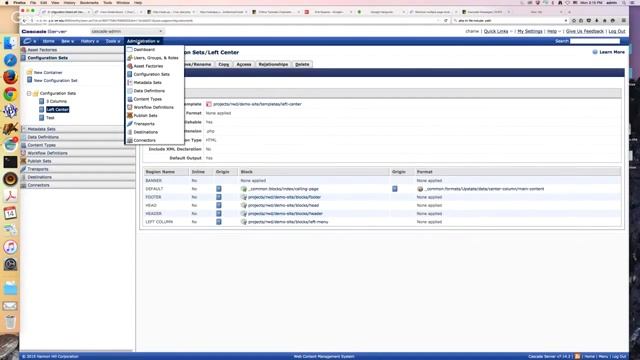This screenshot has height=360, width=640.
Task: Open the blocks/footer block link
Action: (284, 197)
